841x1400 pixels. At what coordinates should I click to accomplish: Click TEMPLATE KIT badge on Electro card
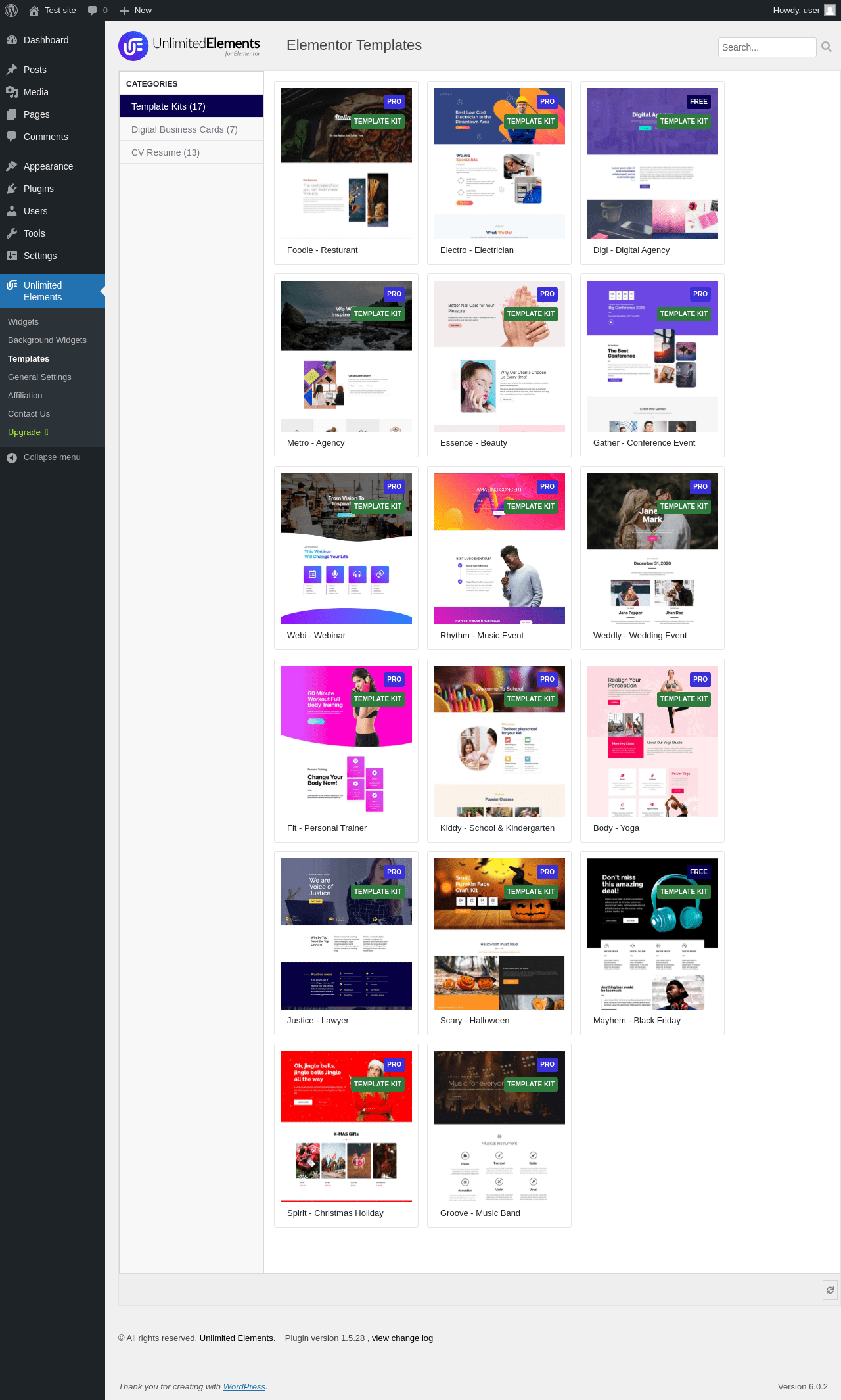[531, 121]
